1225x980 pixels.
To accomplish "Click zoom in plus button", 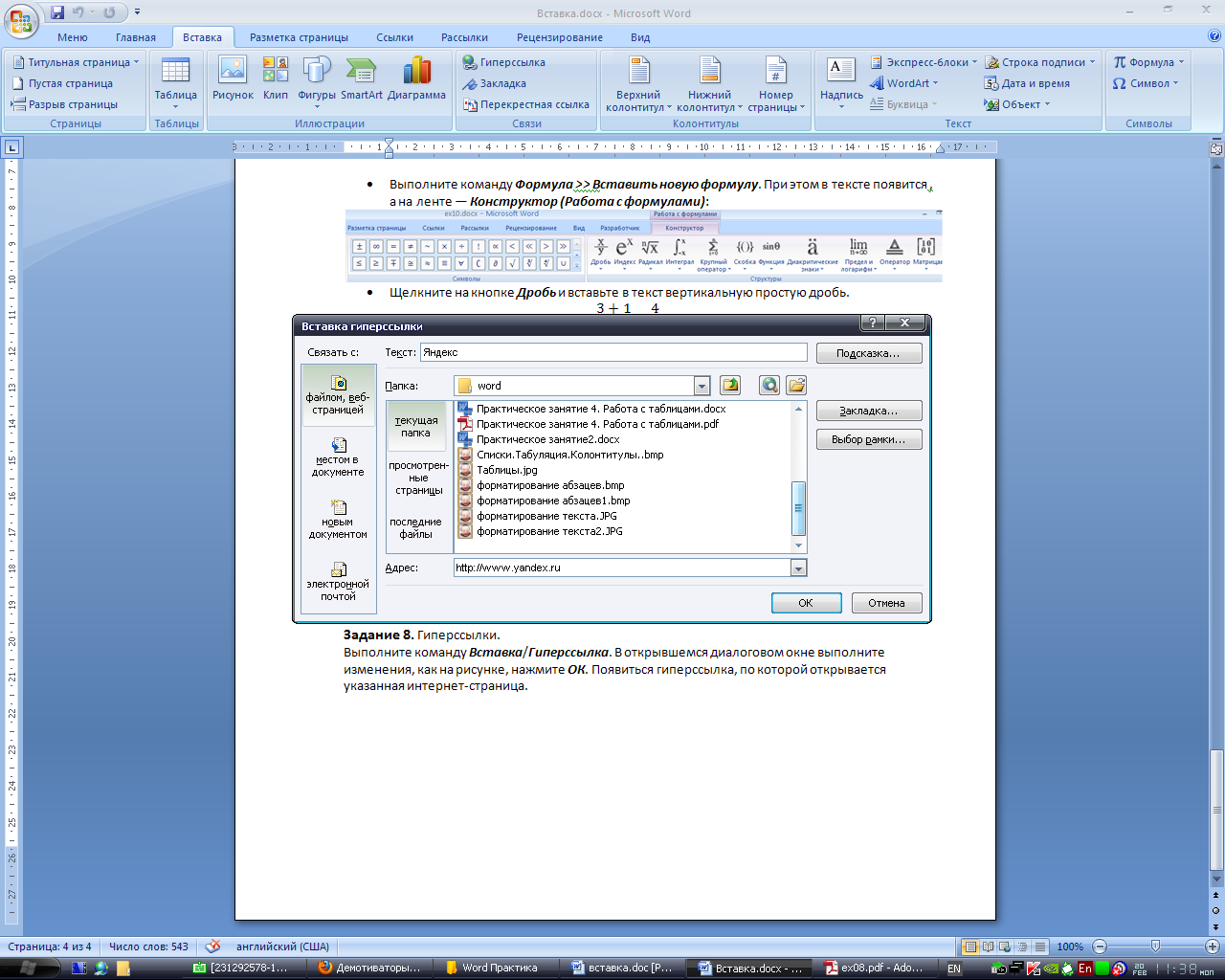I will [1212, 947].
